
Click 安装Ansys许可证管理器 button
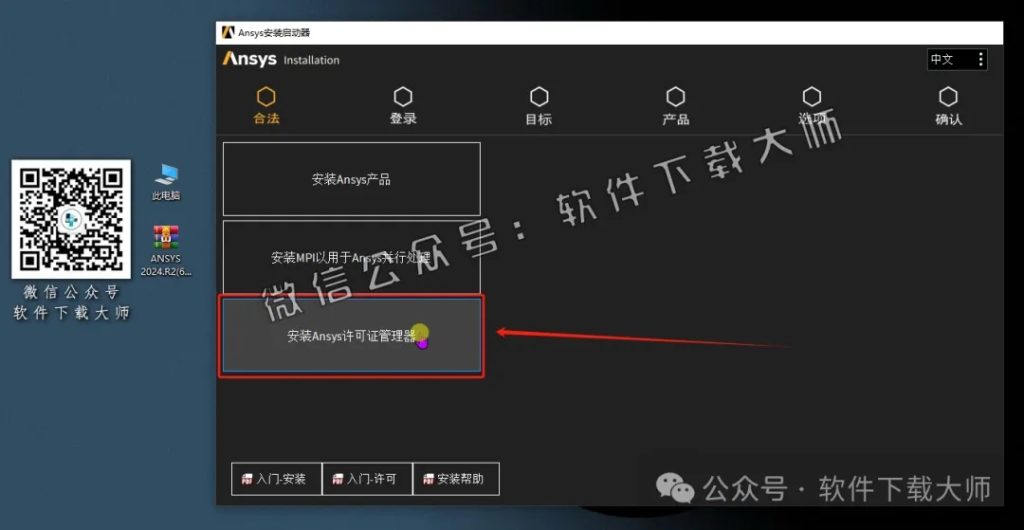click(351, 335)
